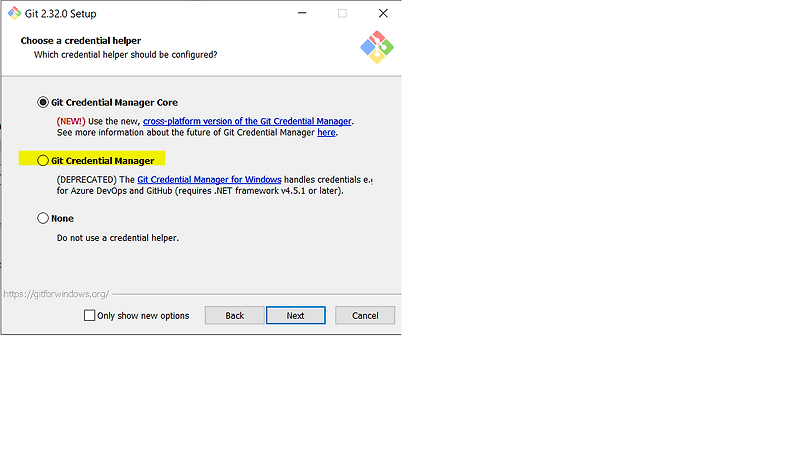Select the deprecated Git Credential Manager option

pos(43,161)
